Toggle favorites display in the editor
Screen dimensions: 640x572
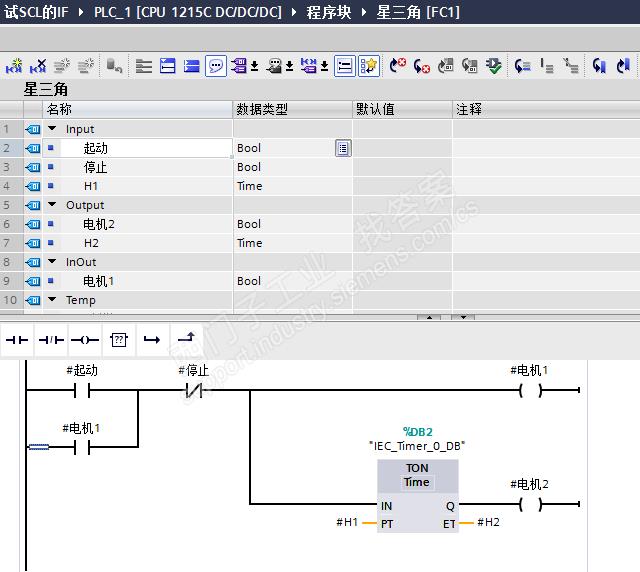[369, 65]
